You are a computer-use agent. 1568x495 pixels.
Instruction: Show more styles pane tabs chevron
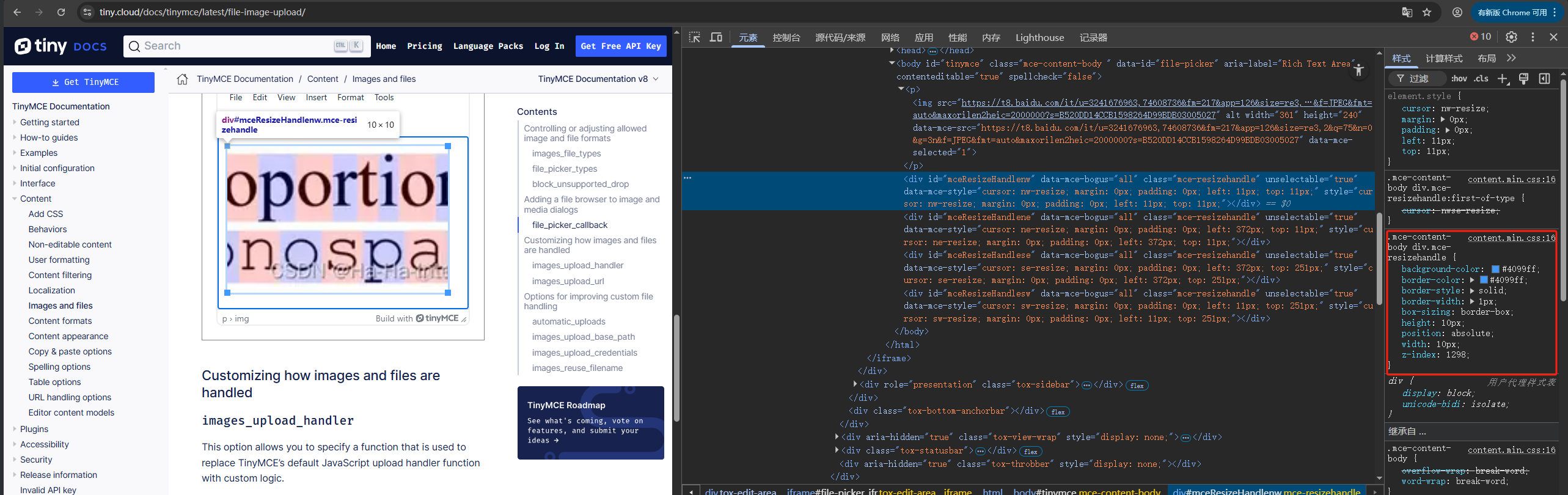pyautogui.click(x=1511, y=58)
